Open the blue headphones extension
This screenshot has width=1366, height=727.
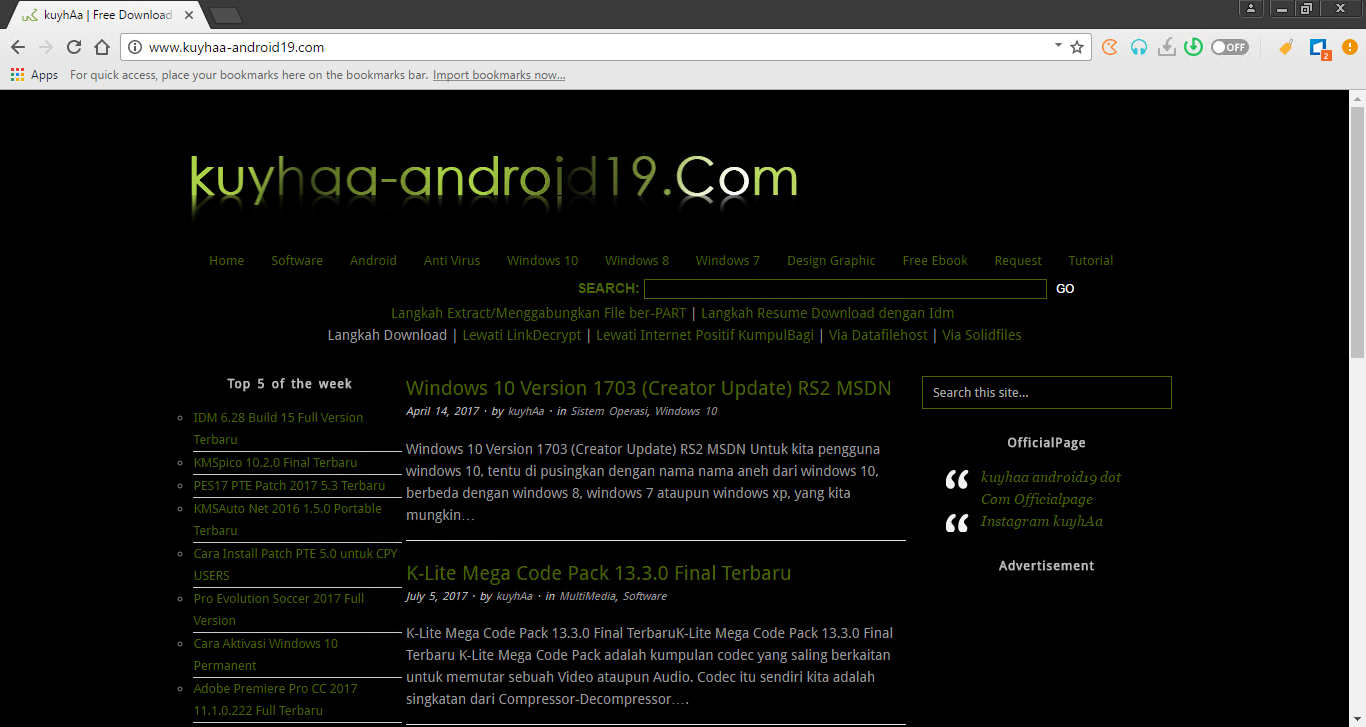[x=1138, y=47]
